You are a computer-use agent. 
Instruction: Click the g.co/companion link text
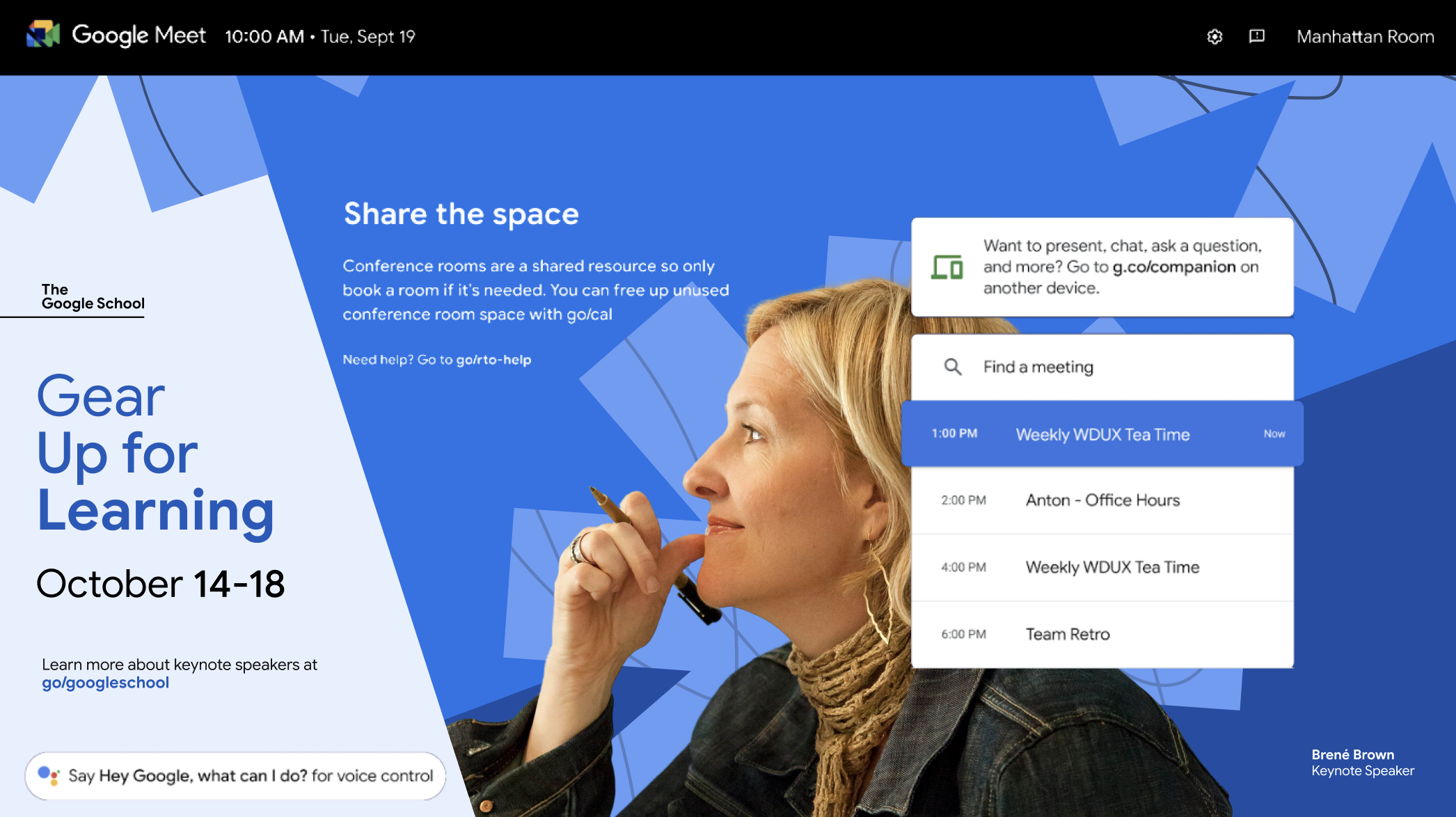[x=1174, y=267]
